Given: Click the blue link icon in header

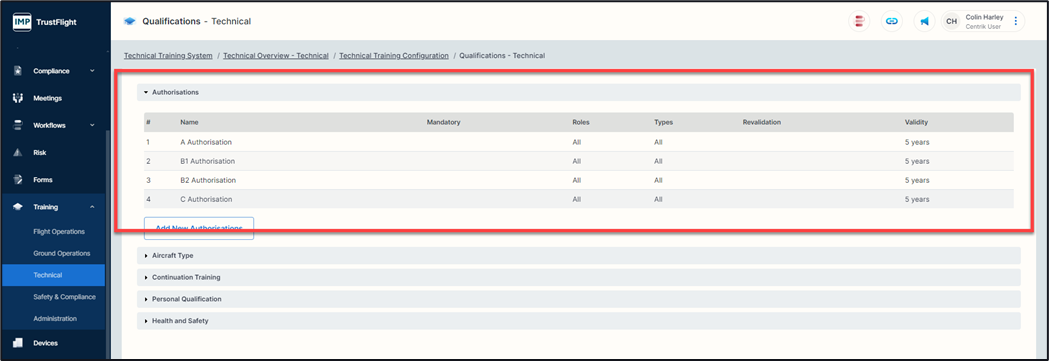Looking at the screenshot, I should tap(891, 21).
